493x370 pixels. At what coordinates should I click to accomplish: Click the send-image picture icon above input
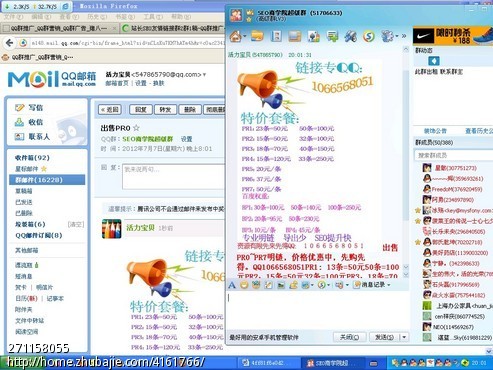point(281,285)
